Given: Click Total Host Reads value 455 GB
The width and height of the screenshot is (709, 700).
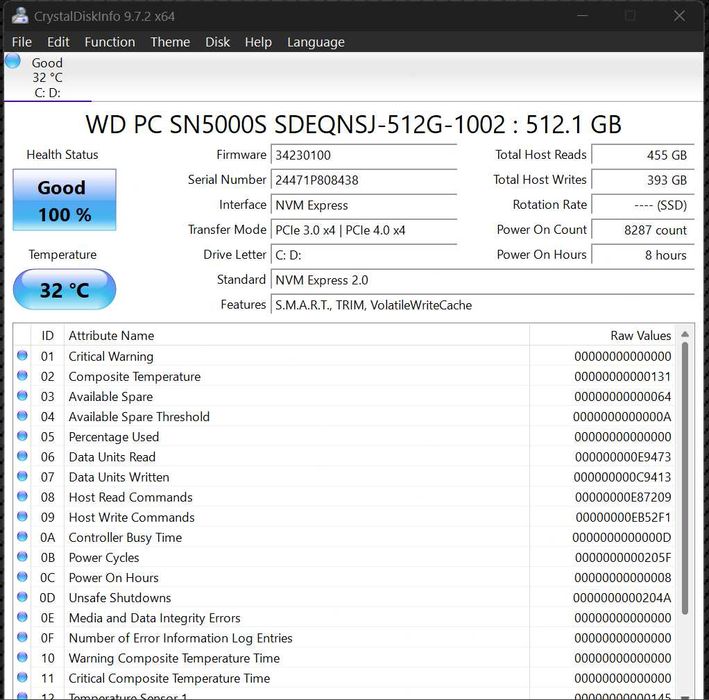Looking at the screenshot, I should click(x=643, y=155).
